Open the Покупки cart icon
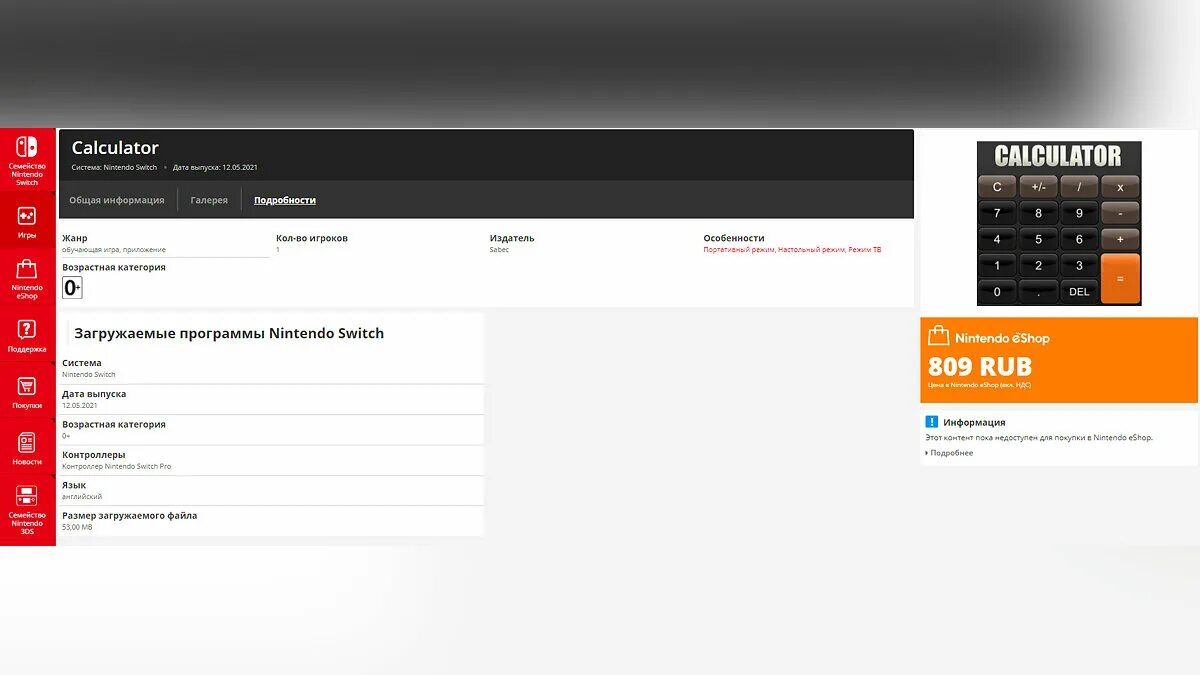 coord(27,386)
